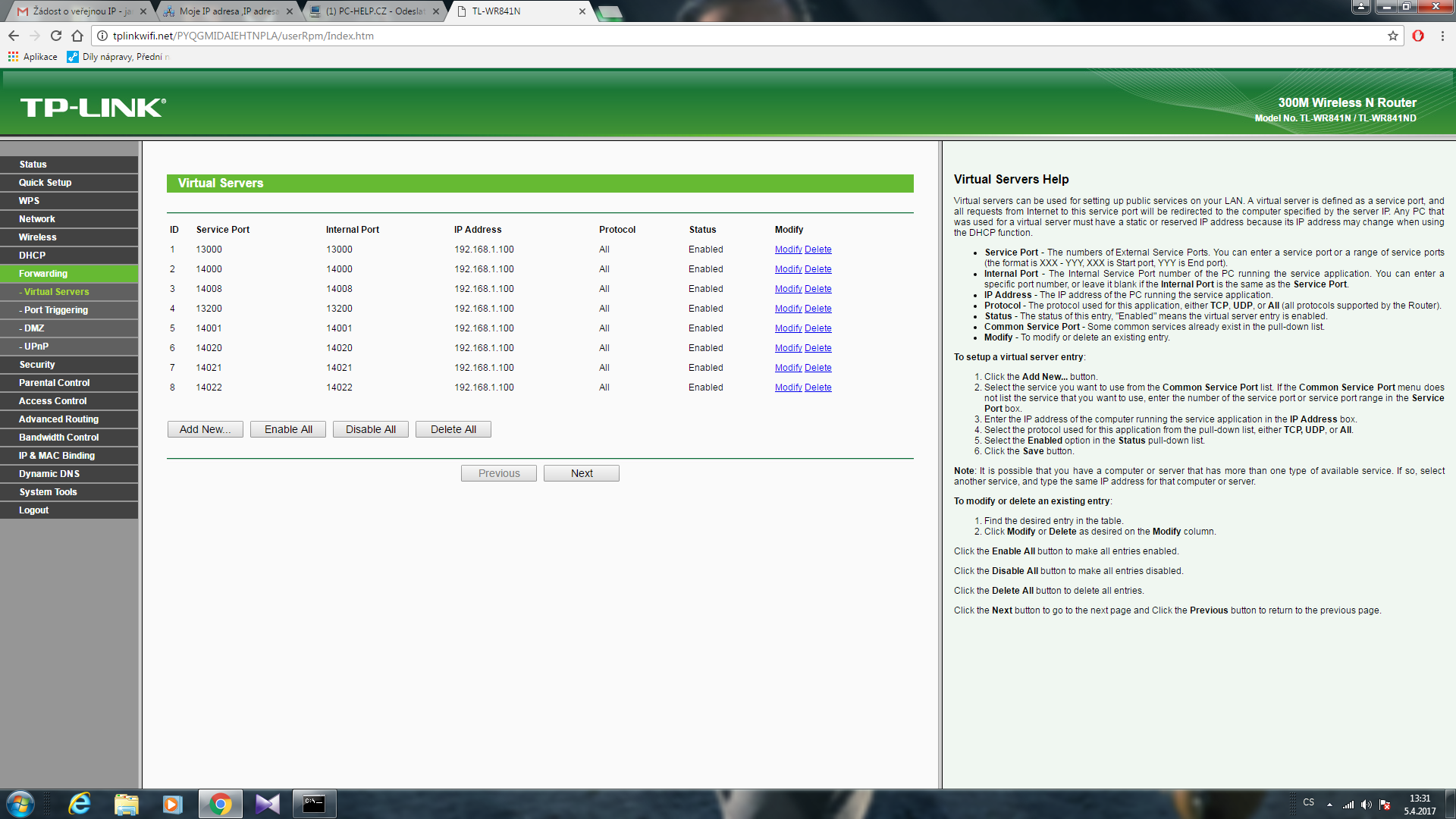Open the Chrome three-dot menu
This screenshot has height=819, width=1456.
(1442, 36)
